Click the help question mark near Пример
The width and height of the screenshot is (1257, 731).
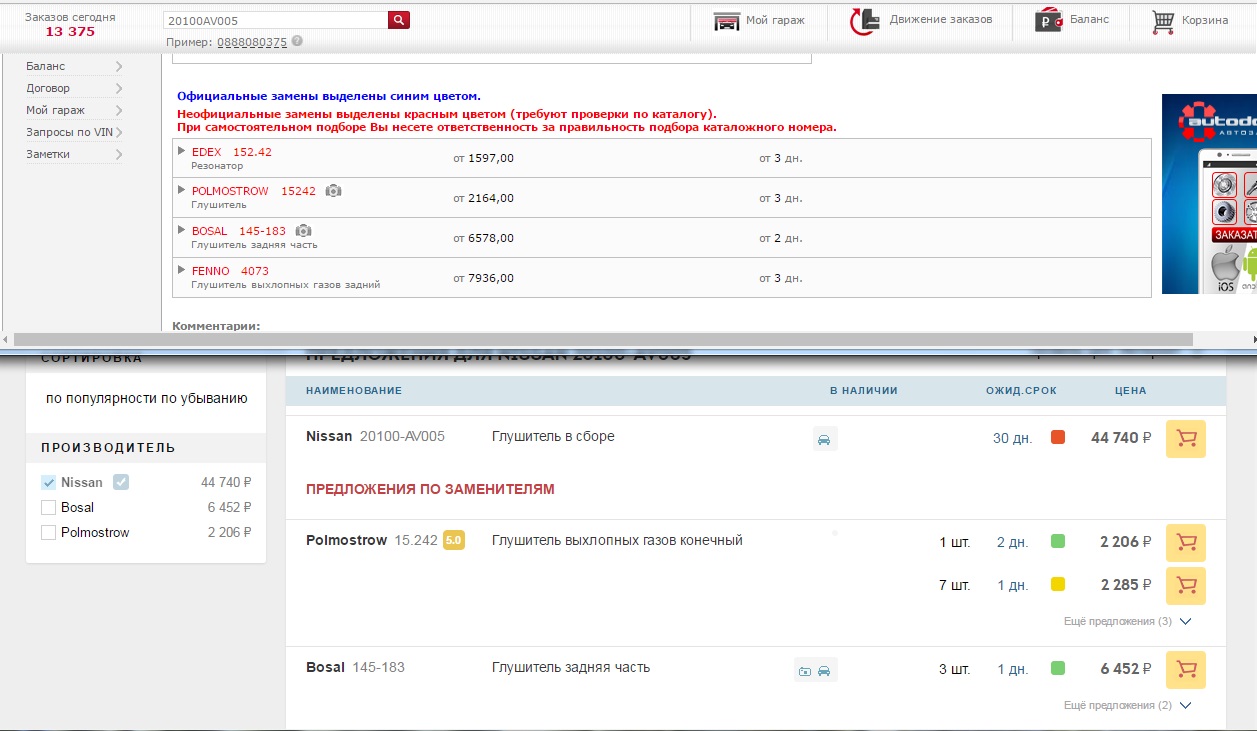point(297,42)
